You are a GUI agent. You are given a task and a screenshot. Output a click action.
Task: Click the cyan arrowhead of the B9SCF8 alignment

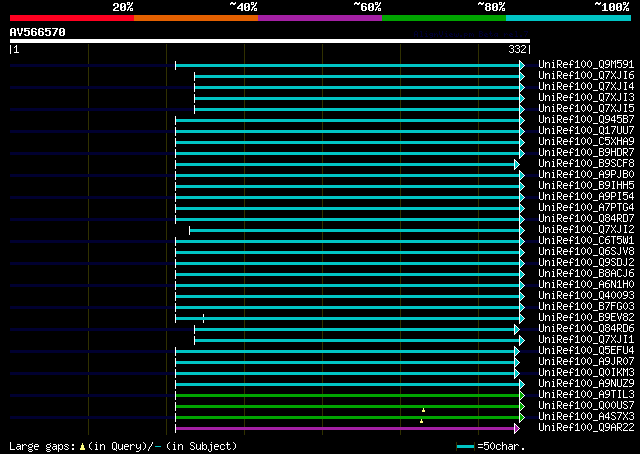pos(517,164)
